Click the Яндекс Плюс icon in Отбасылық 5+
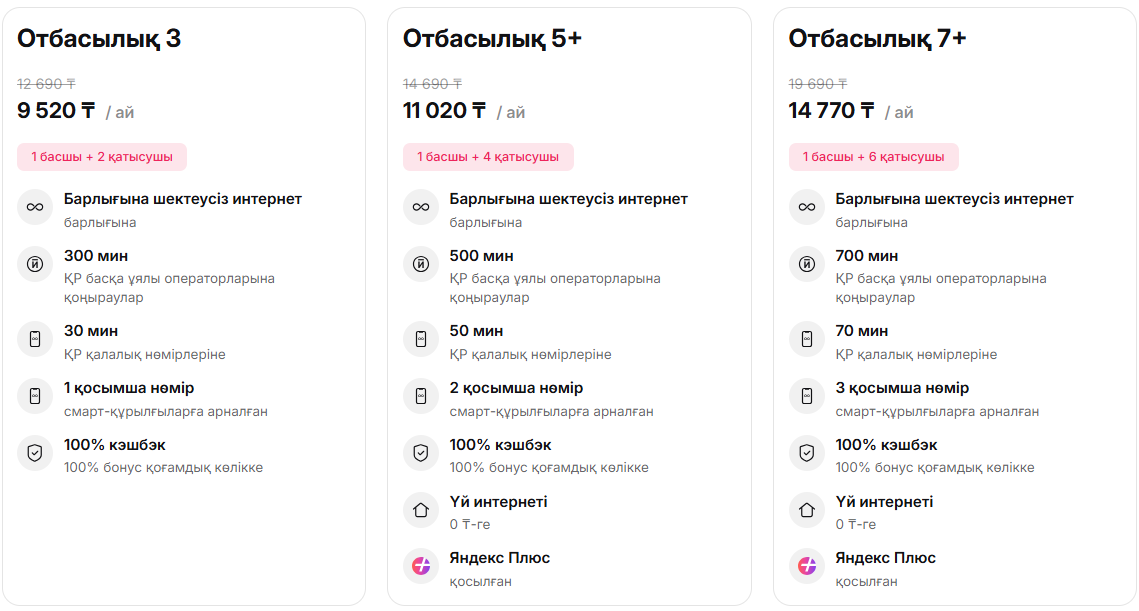This screenshot has width=1139, height=611. pos(421,566)
